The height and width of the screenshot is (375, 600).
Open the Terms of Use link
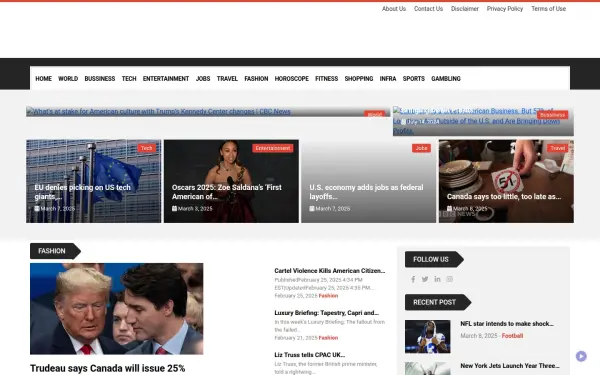548,8
